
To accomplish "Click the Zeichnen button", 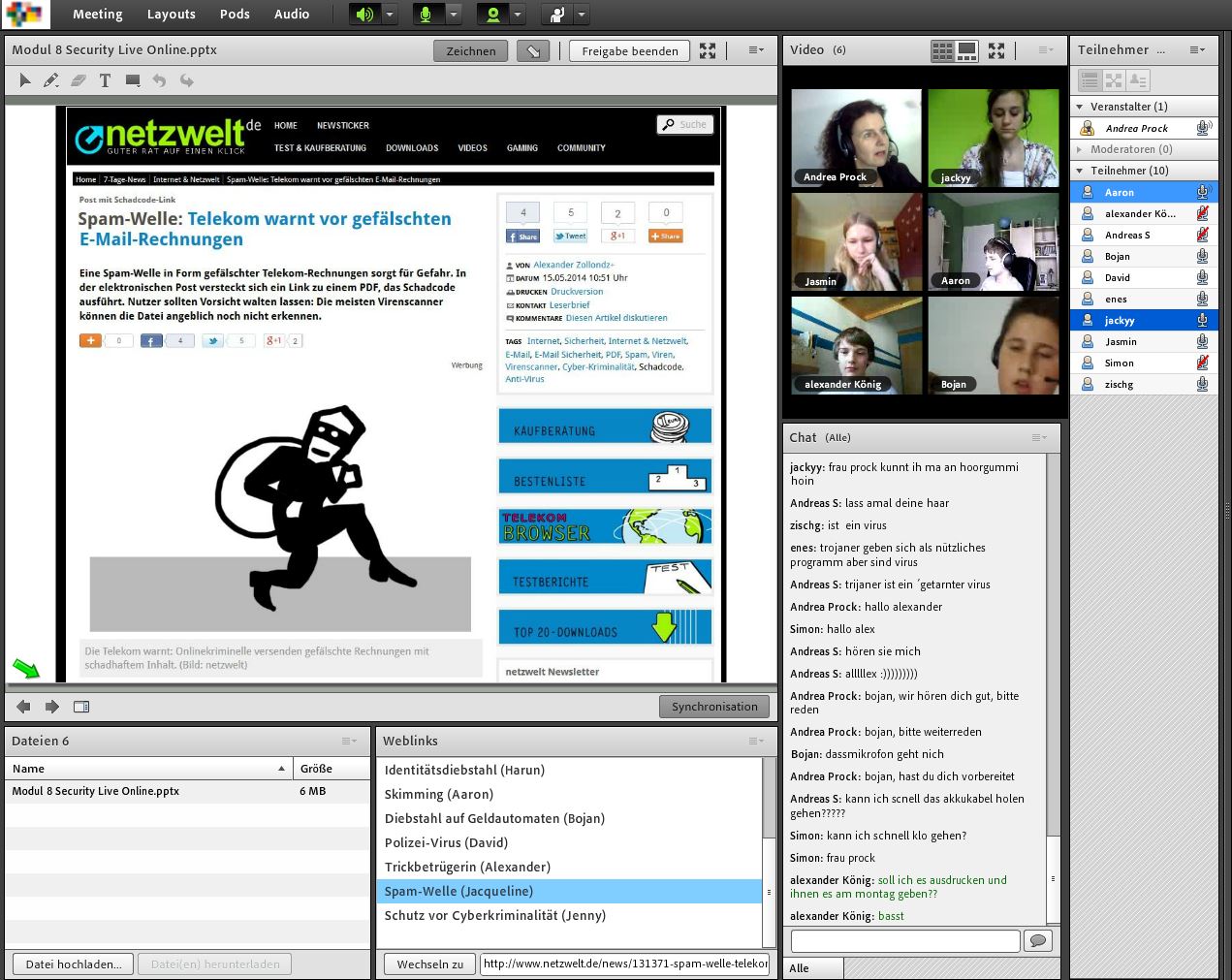I will 470,51.
